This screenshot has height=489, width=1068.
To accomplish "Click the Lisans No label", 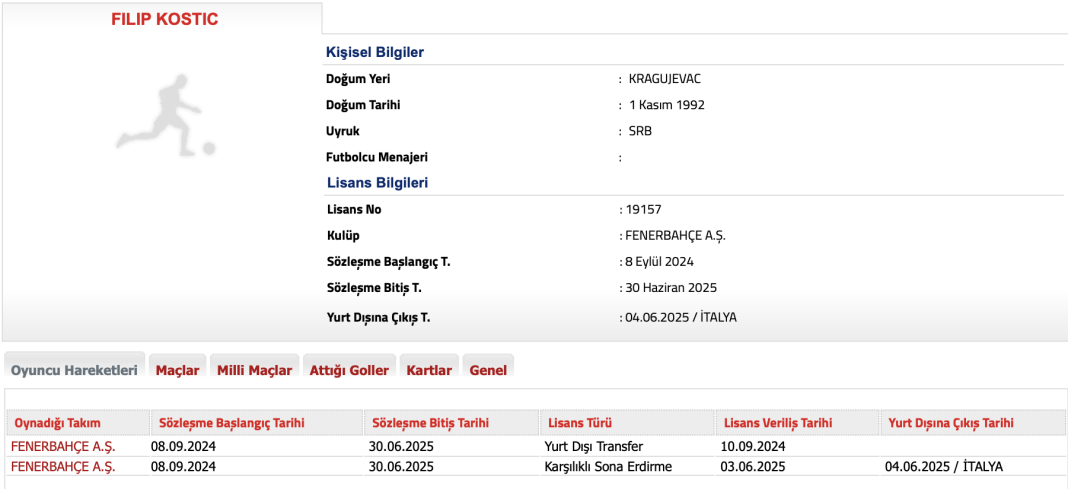I will 354,210.
